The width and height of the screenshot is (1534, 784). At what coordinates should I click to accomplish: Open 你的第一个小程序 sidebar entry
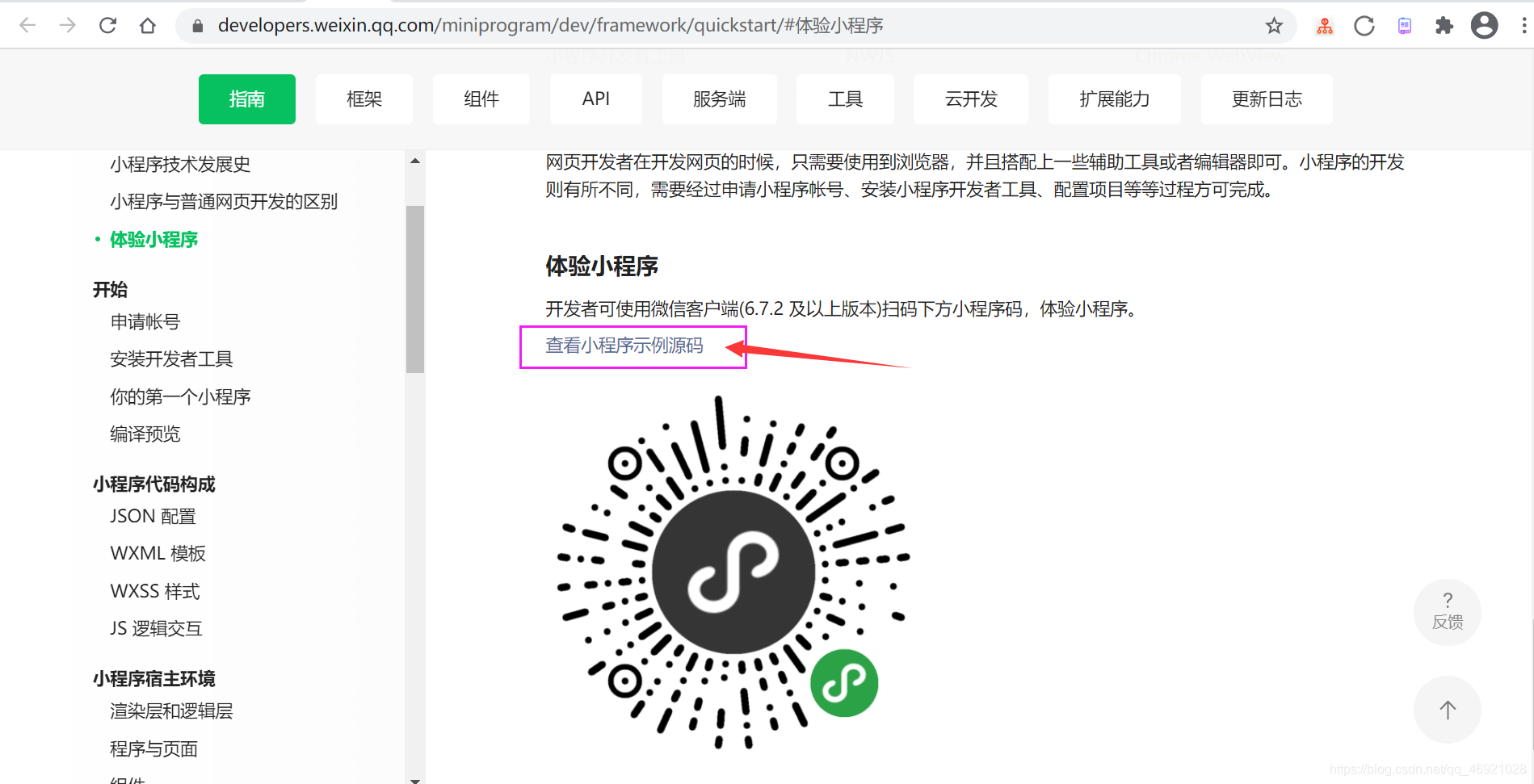coord(180,397)
